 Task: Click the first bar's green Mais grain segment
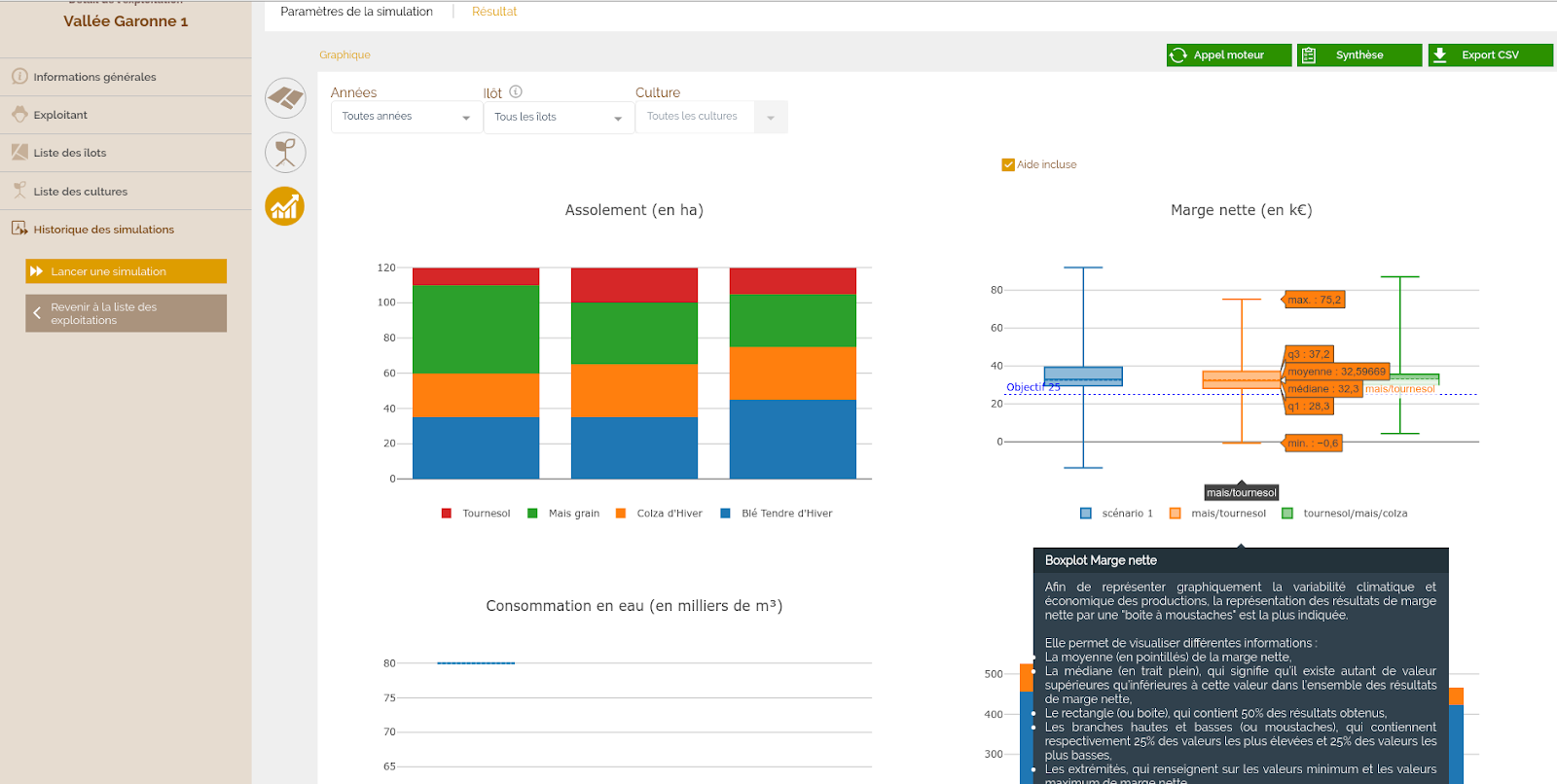click(x=476, y=329)
